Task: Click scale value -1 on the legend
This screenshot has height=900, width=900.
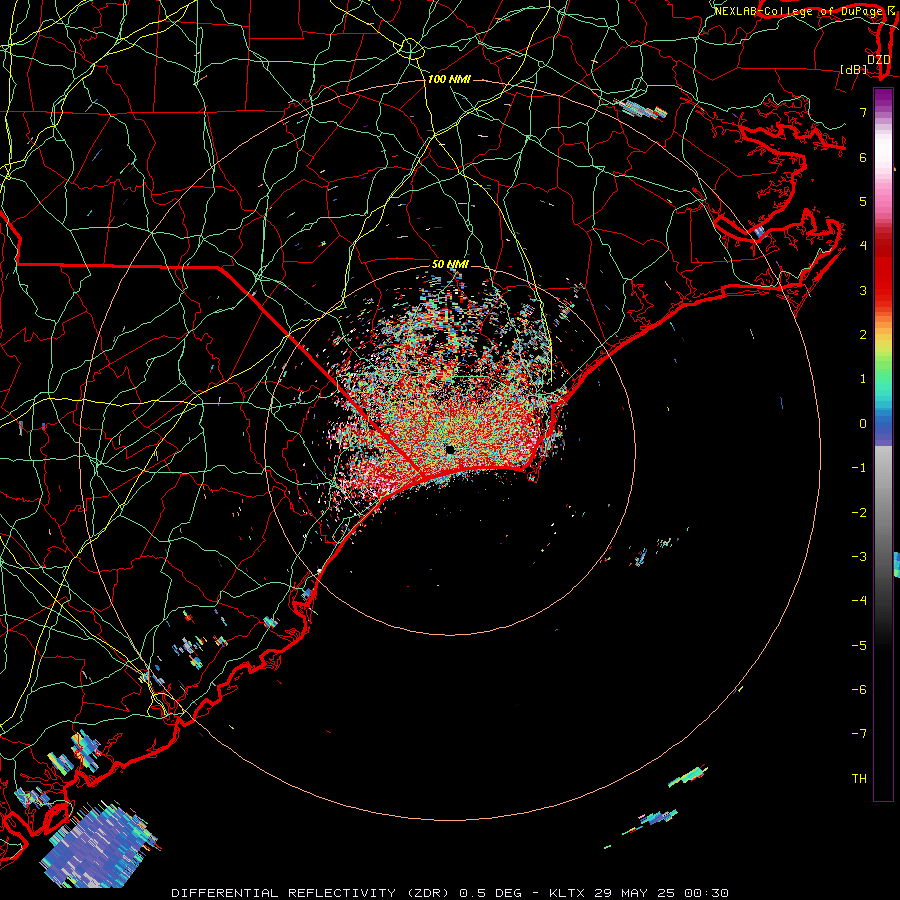Action: click(x=859, y=468)
